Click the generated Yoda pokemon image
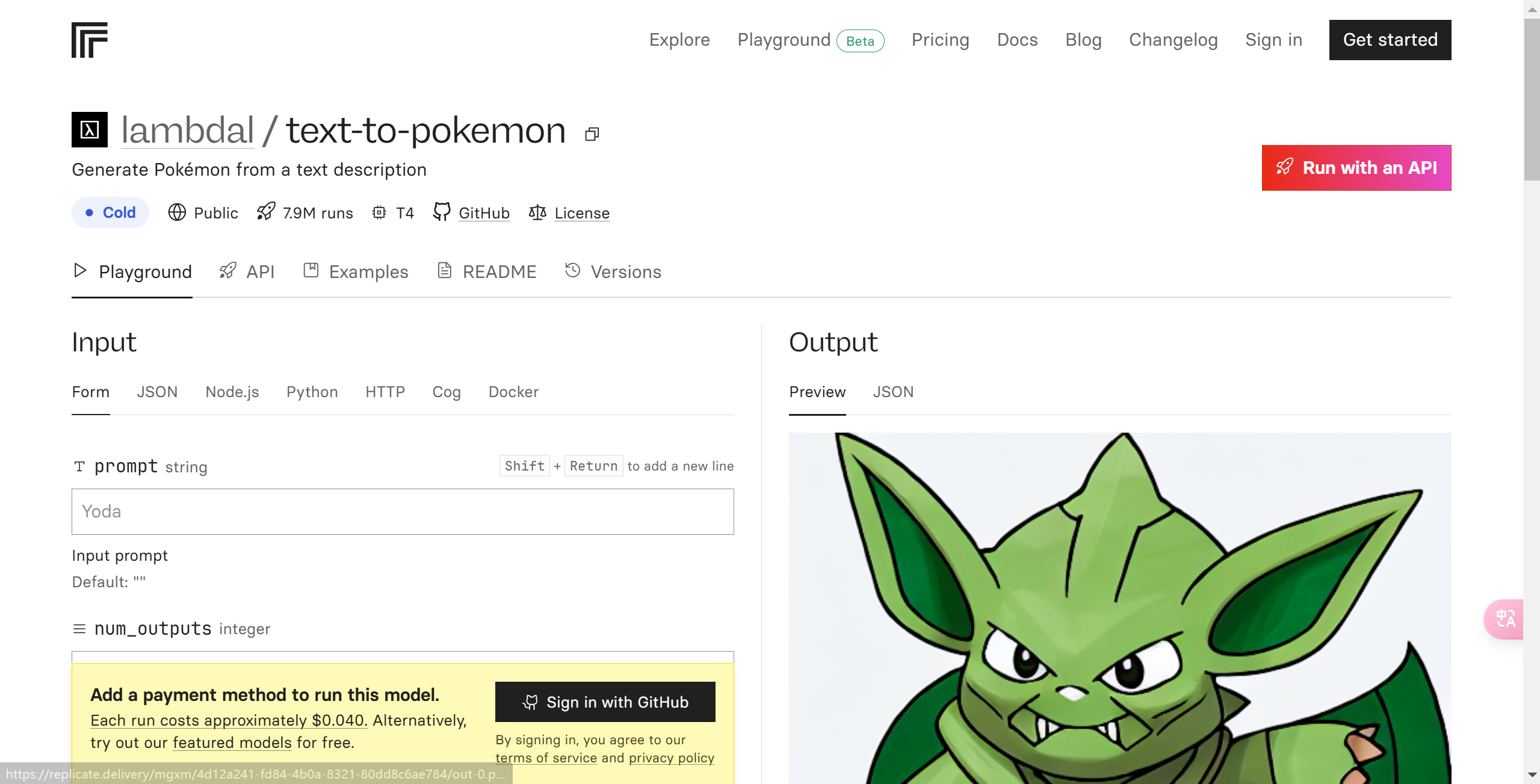The width and height of the screenshot is (1540, 784). (1119, 608)
